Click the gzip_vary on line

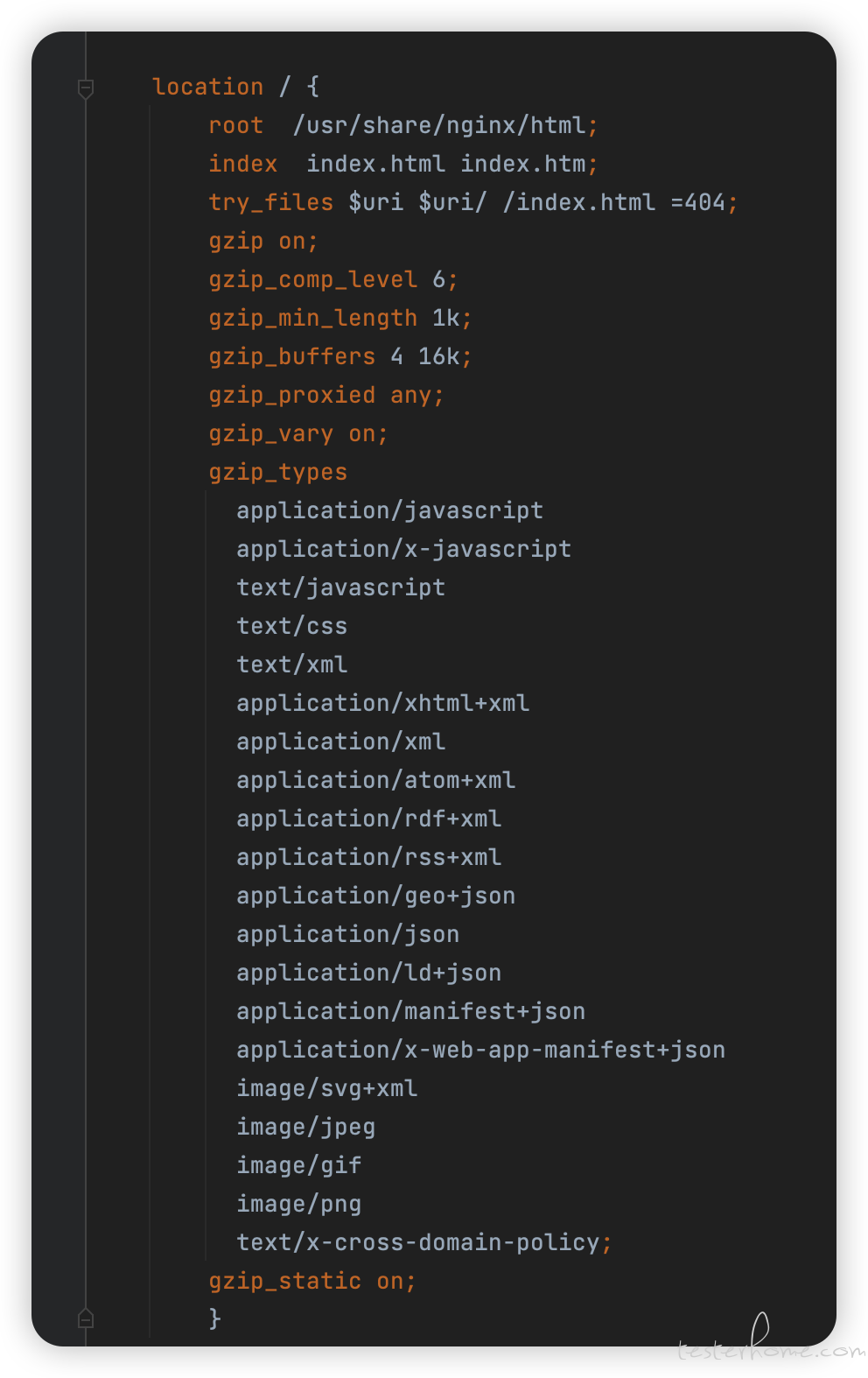pos(297,433)
